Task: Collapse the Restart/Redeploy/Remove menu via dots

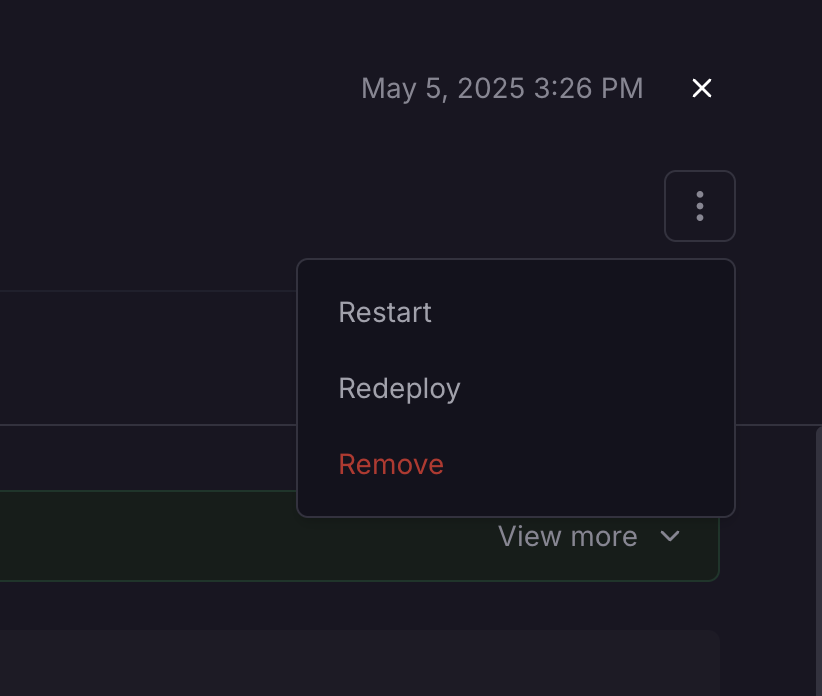Action: pos(700,206)
